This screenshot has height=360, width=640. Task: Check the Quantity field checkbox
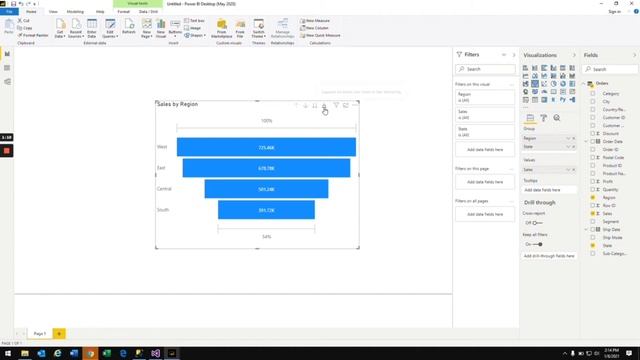pos(593,189)
